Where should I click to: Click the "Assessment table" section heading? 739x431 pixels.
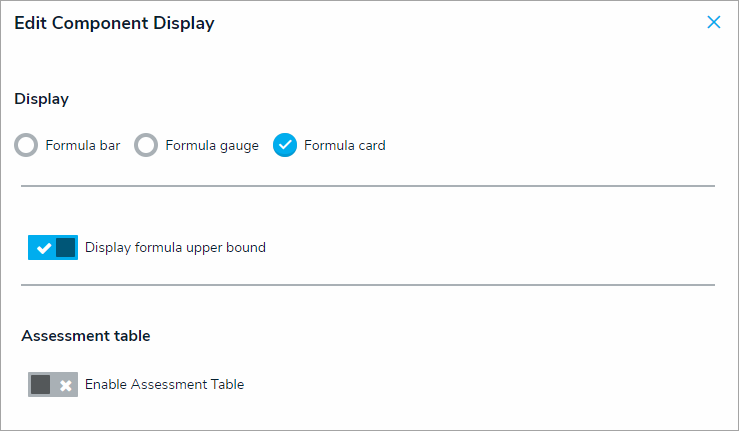coord(86,336)
